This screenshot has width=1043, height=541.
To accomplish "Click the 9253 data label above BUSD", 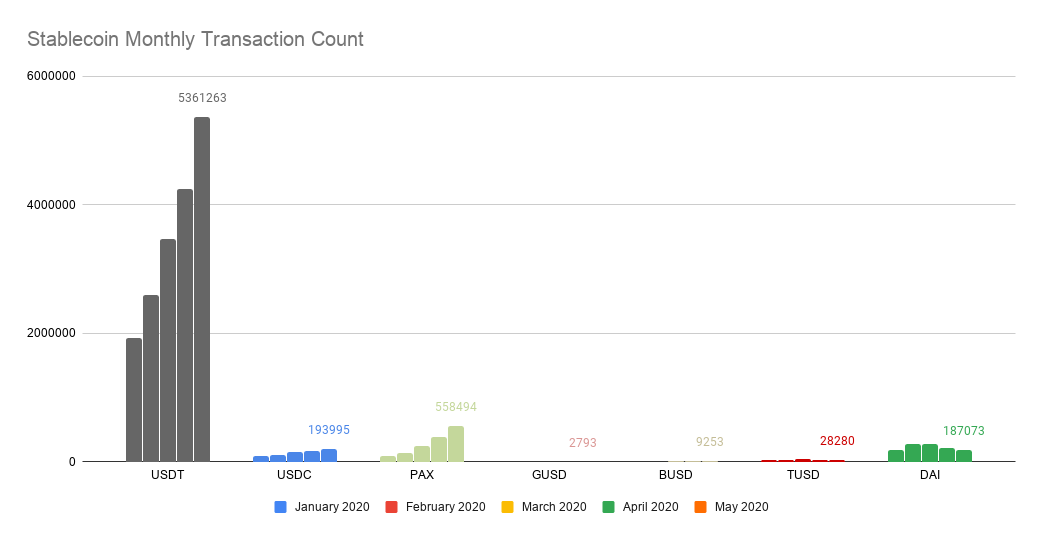I will 710,442.
